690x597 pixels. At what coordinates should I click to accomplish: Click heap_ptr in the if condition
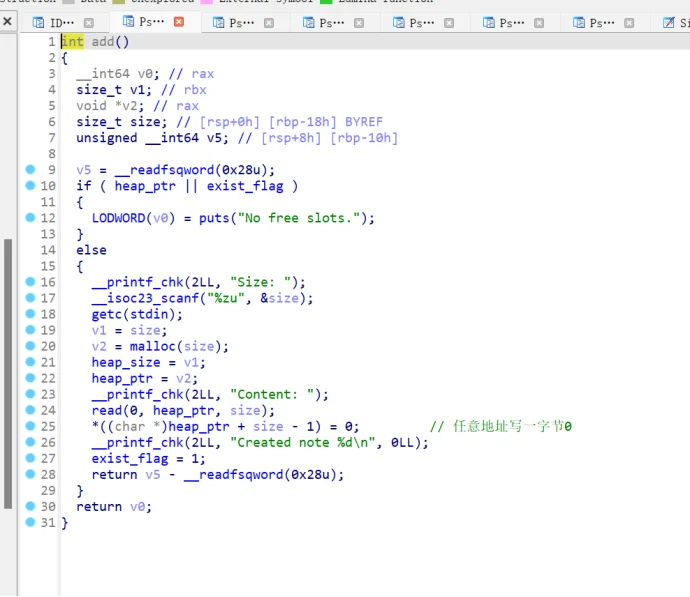[144, 186]
